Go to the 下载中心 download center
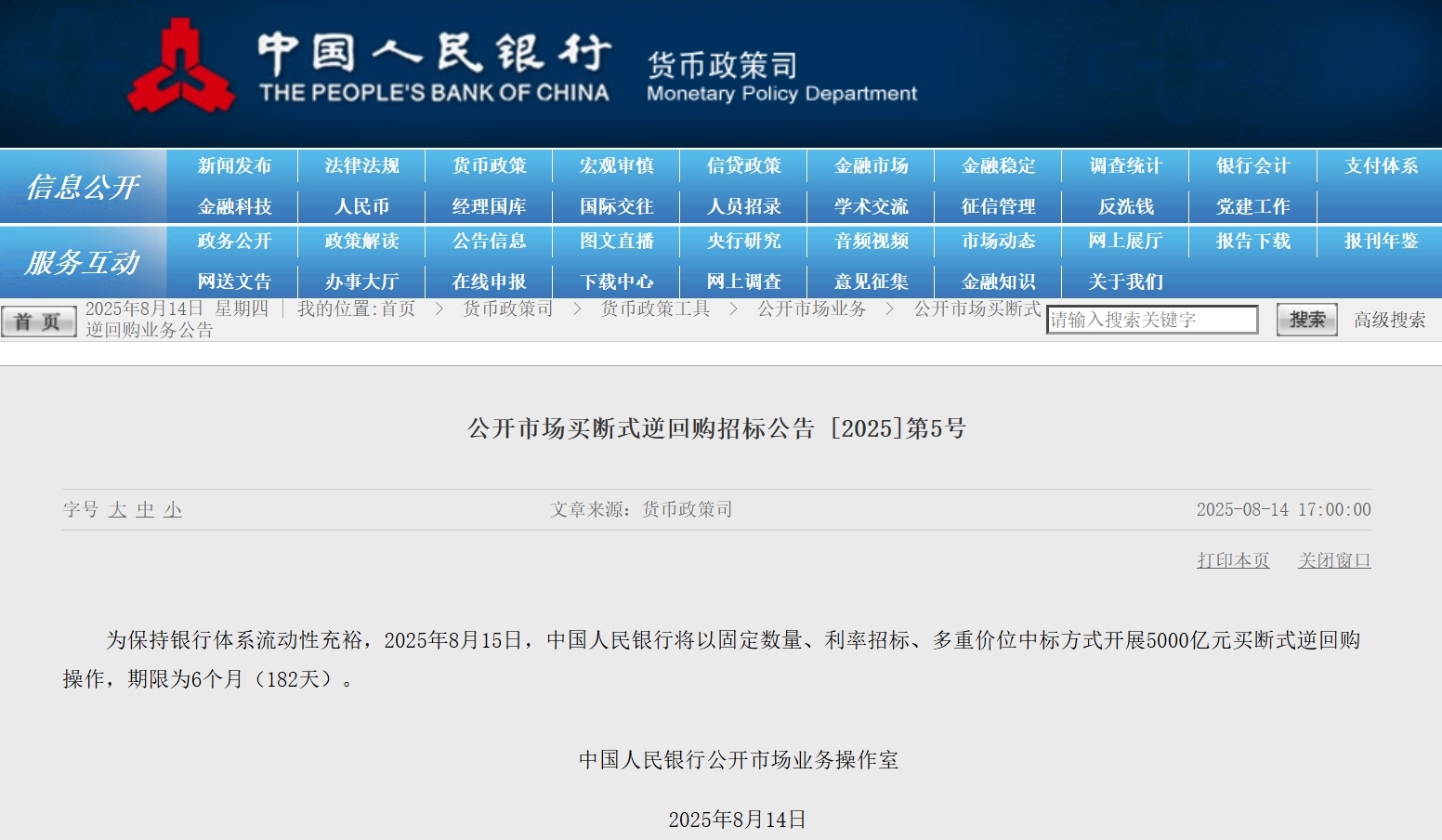Viewport: 1442px width, 840px height. click(616, 282)
